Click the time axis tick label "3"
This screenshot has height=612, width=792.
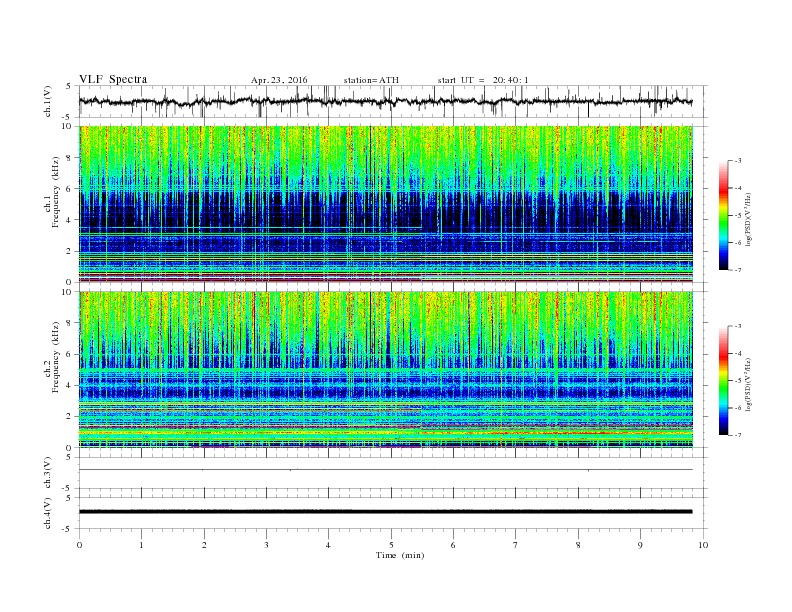click(266, 545)
